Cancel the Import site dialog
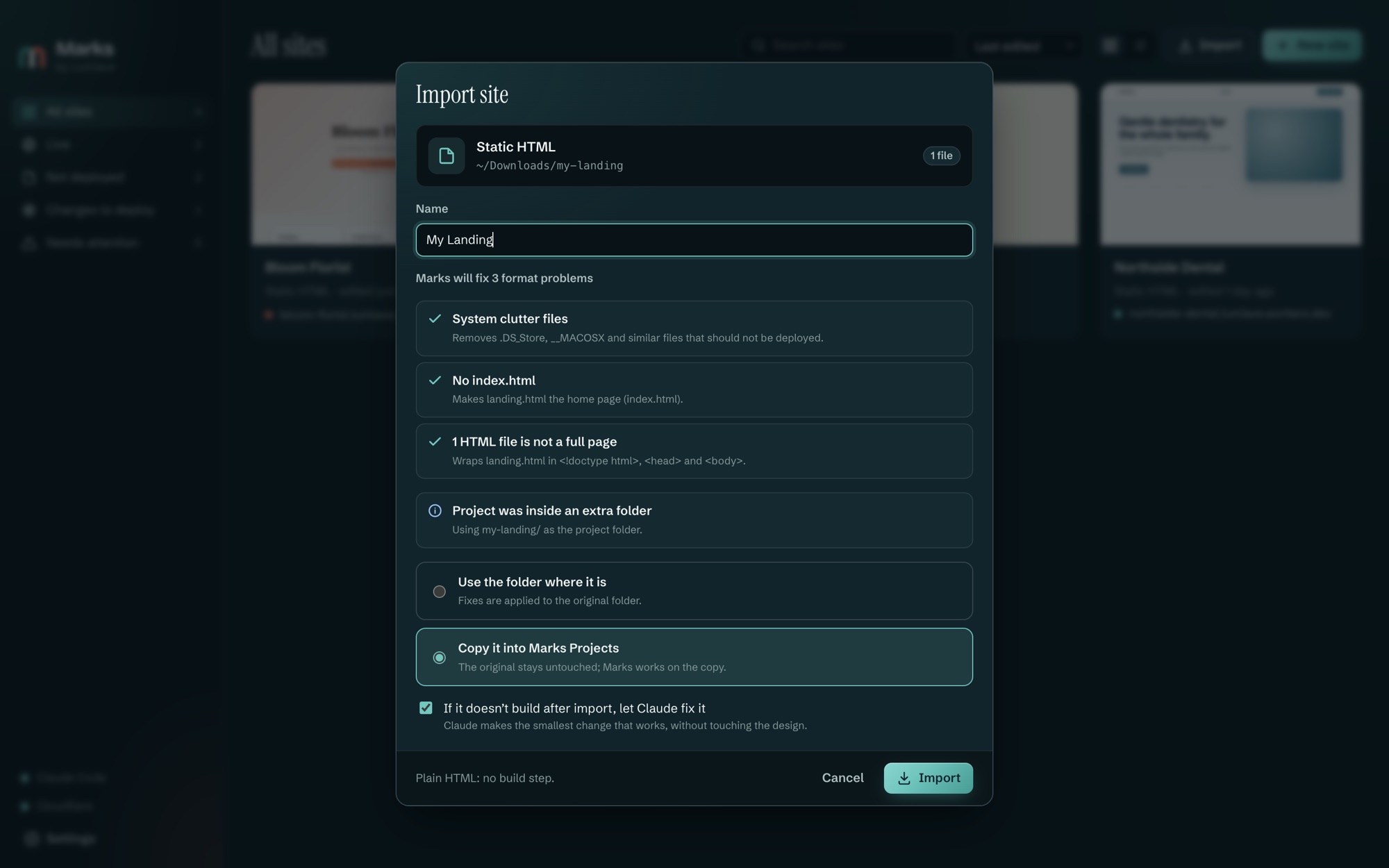Image resolution: width=1389 pixels, height=868 pixels. 842,778
